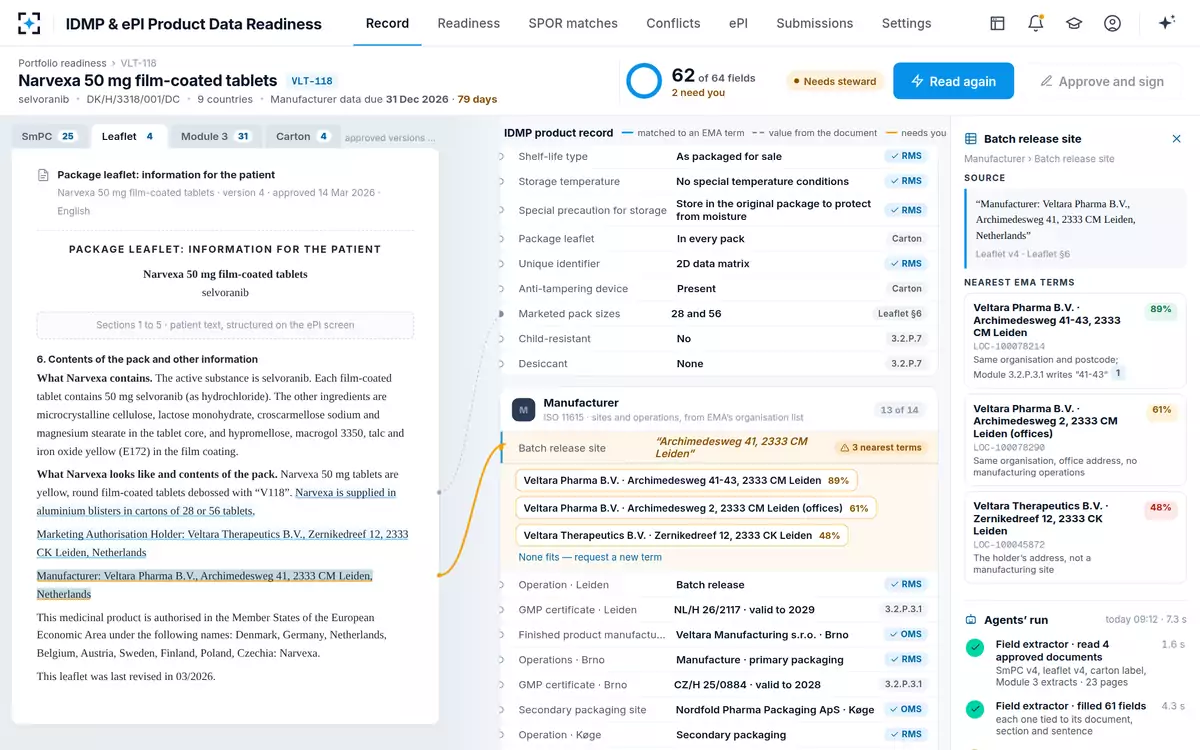Click the underlined Marketing Authorisation Holder sentence
Viewport: 1200px width, 750px height.
[222, 543]
